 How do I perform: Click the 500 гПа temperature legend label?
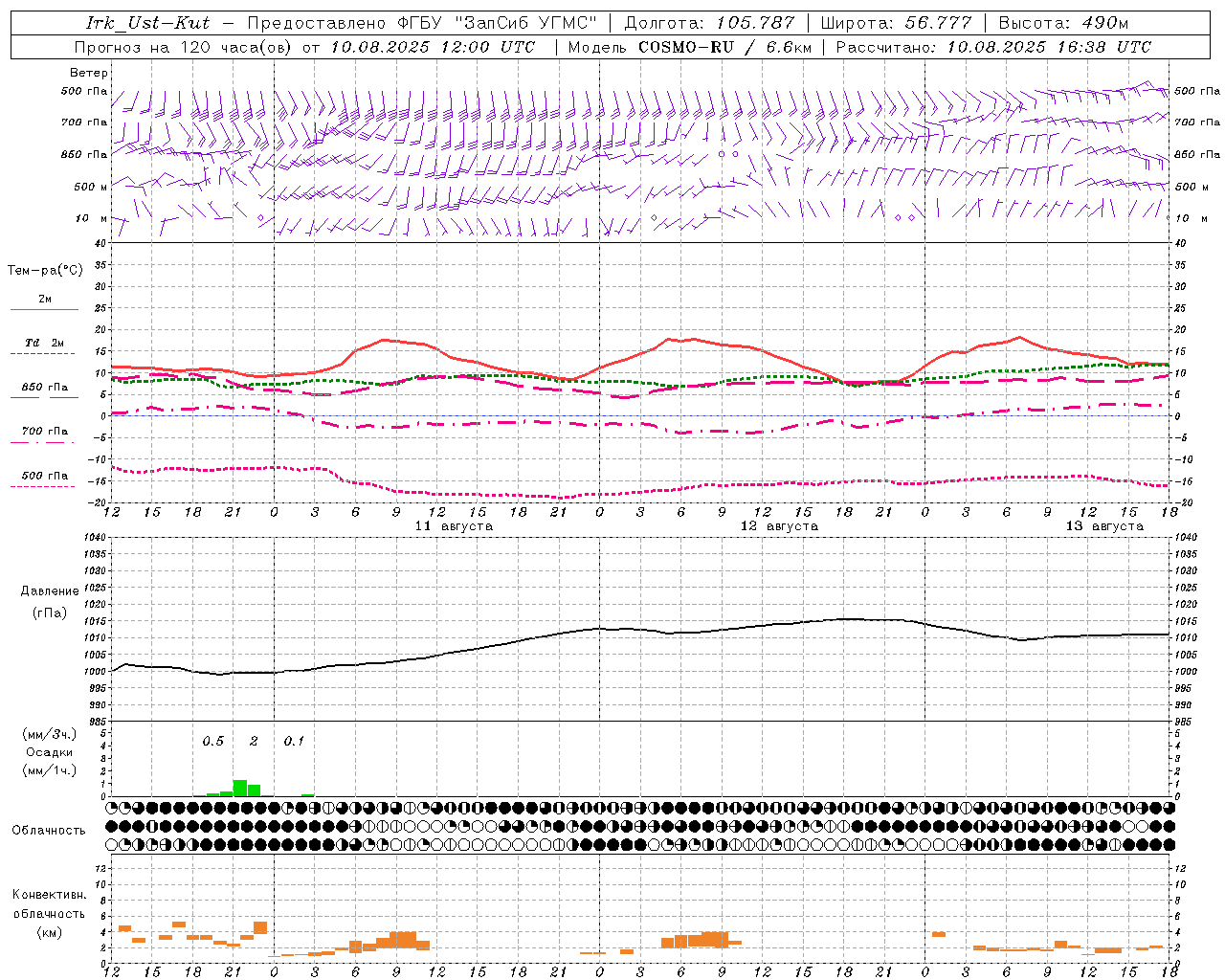tap(45, 476)
